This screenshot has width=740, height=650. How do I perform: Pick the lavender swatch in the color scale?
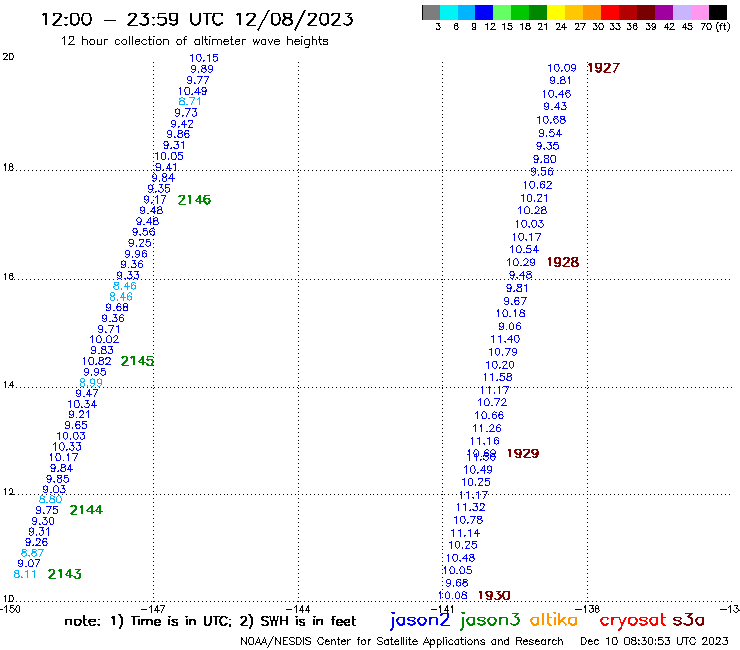pos(681,12)
